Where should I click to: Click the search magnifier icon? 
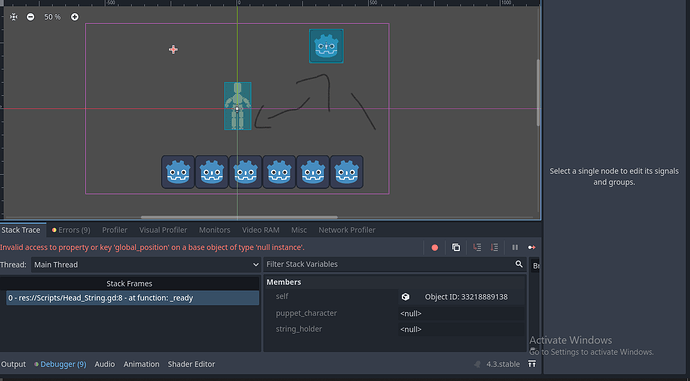click(x=519, y=264)
